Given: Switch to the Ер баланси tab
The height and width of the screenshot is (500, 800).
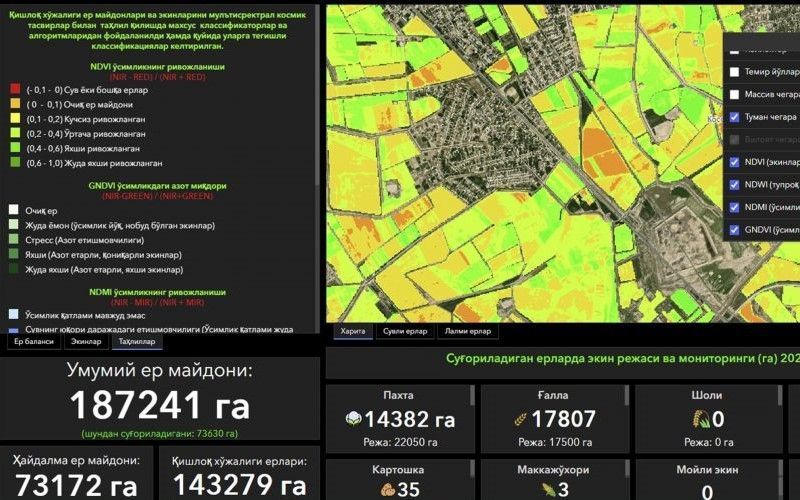Looking at the screenshot, I should pos(34,341).
